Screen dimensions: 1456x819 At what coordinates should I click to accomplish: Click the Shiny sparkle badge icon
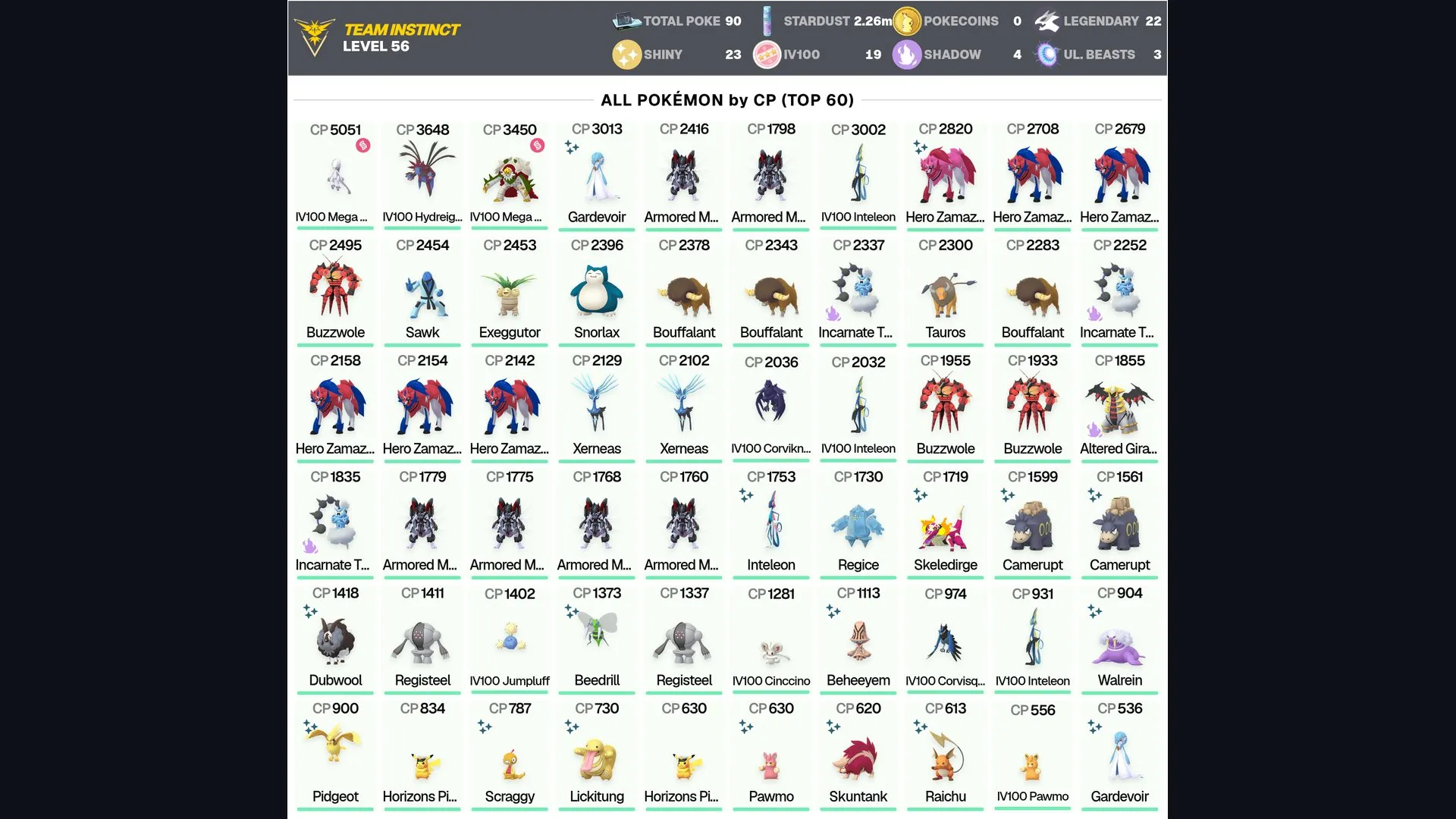[x=626, y=55]
